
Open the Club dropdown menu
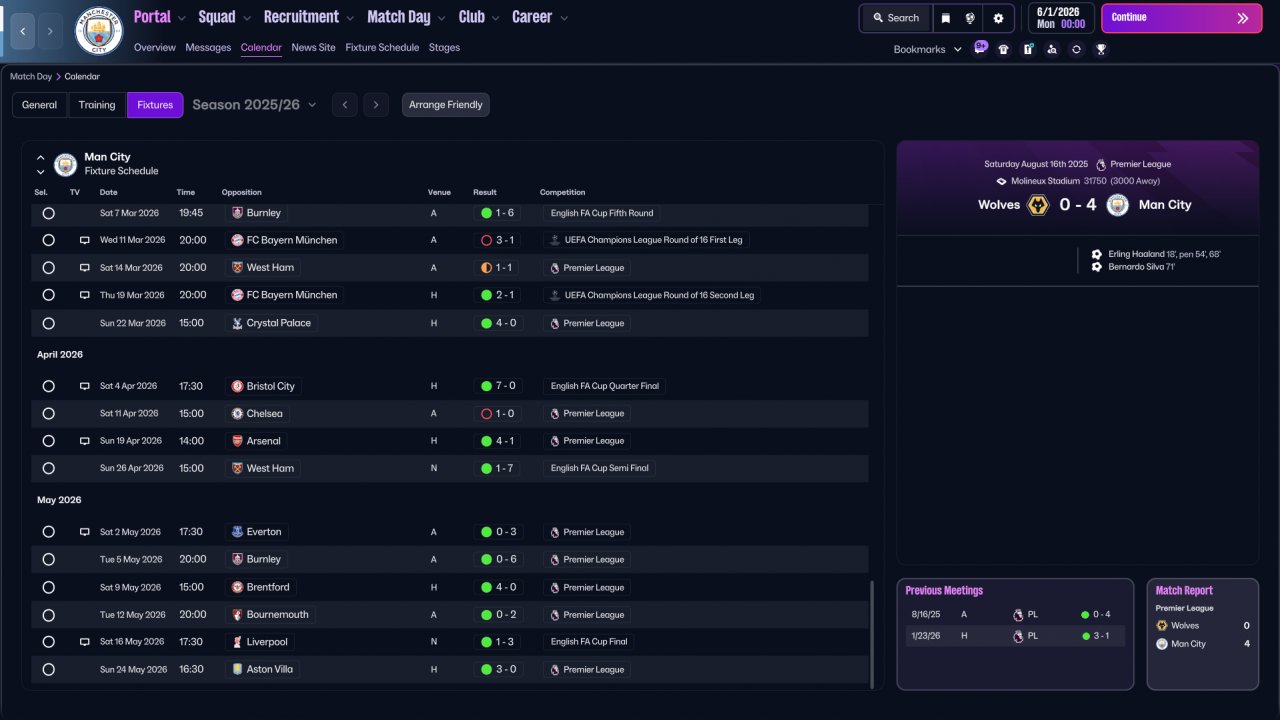(478, 17)
